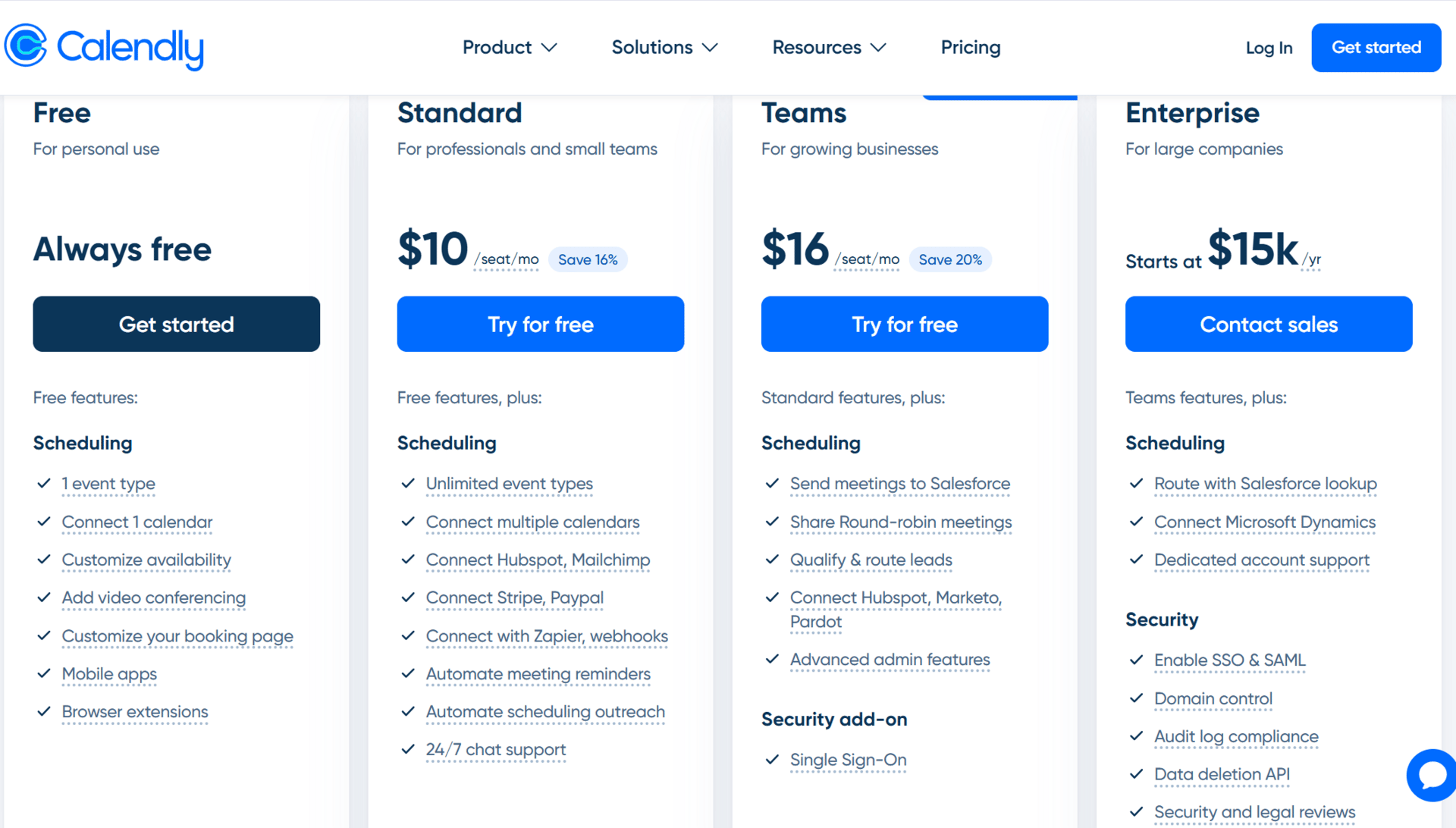This screenshot has height=828, width=1456.
Task: Try the Standard plan for free
Action: [x=540, y=324]
